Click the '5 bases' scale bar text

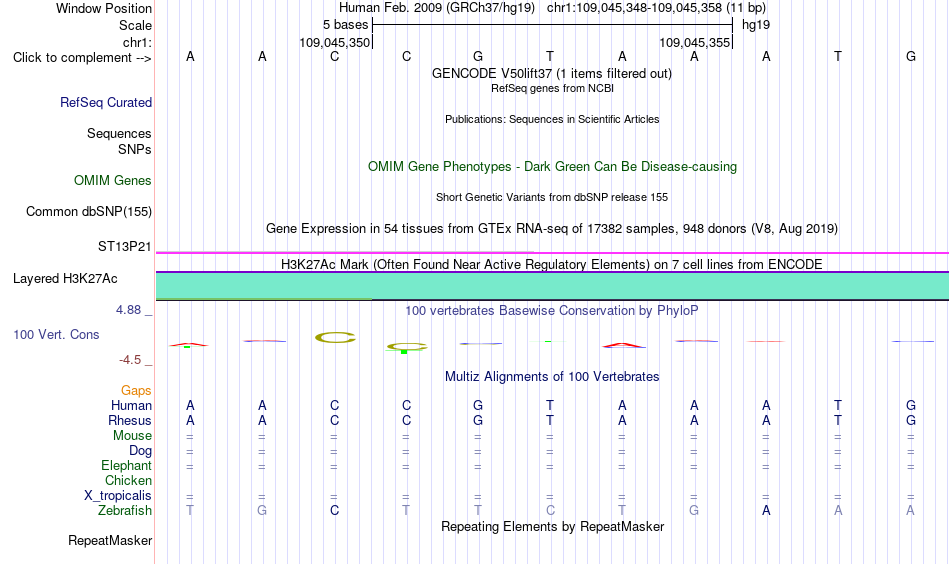345,25
